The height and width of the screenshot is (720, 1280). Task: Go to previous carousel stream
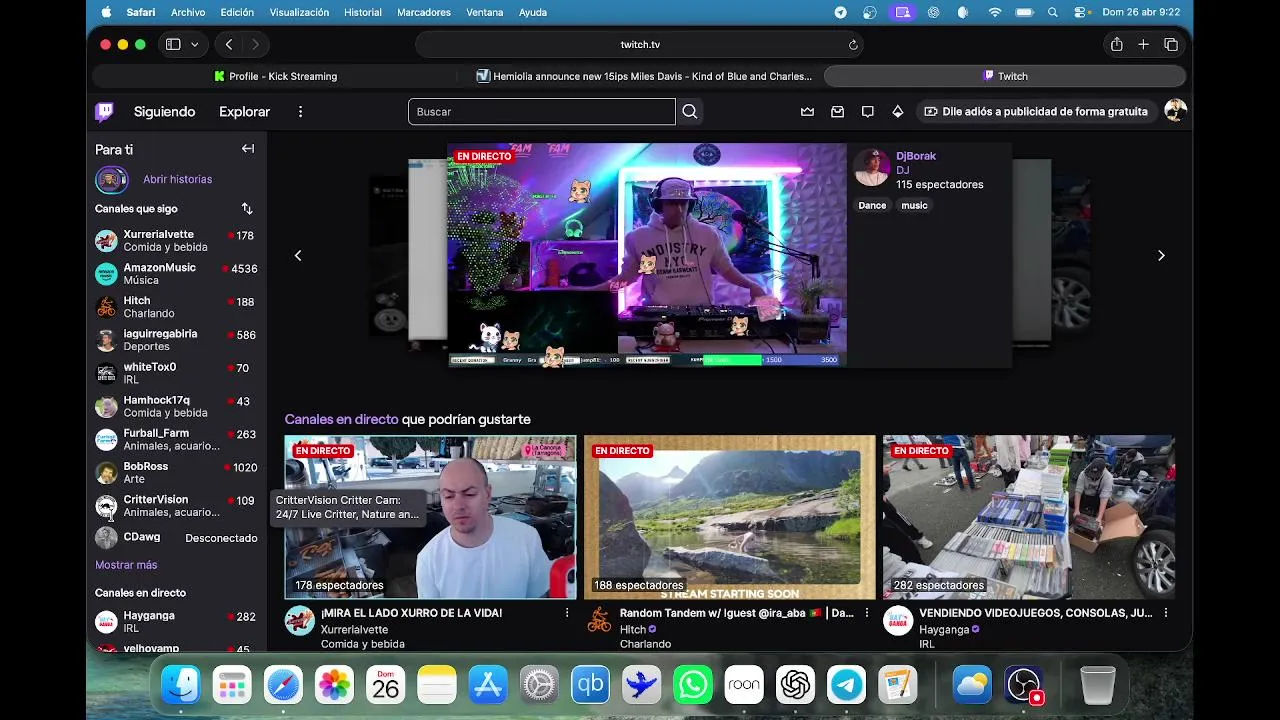(298, 256)
